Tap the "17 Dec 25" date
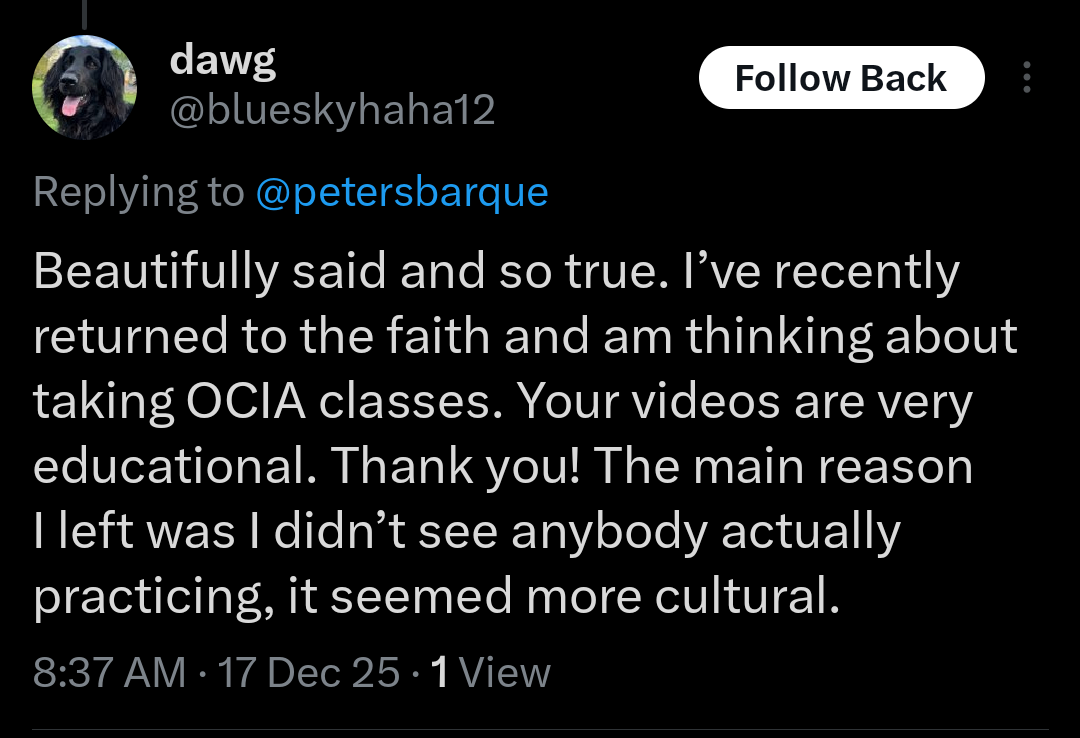The height and width of the screenshot is (738, 1080). tap(309, 672)
